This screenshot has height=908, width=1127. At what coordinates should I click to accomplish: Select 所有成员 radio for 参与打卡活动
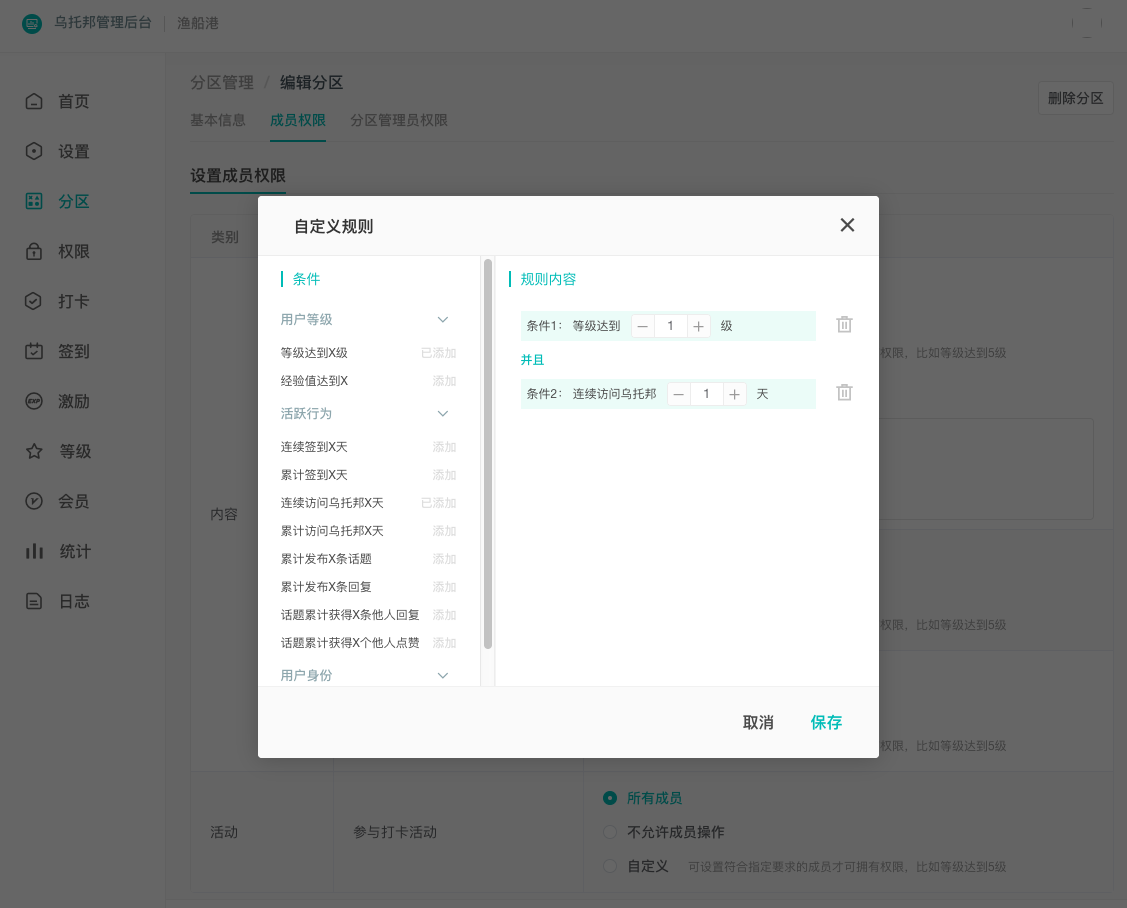click(610, 798)
